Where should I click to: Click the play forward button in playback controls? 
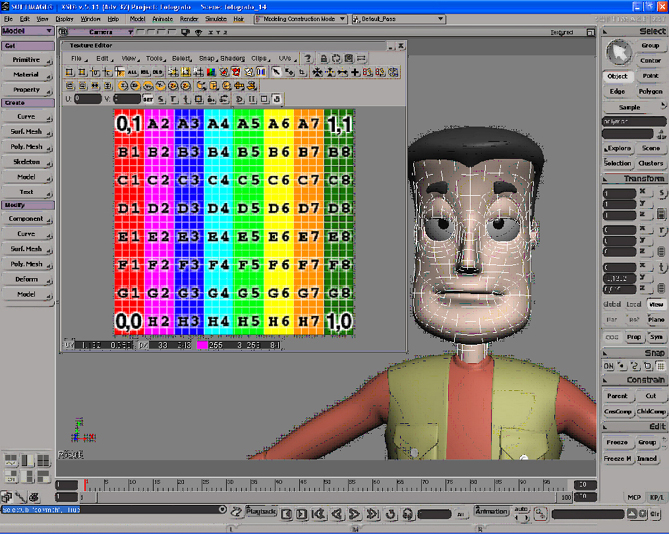tap(355, 514)
